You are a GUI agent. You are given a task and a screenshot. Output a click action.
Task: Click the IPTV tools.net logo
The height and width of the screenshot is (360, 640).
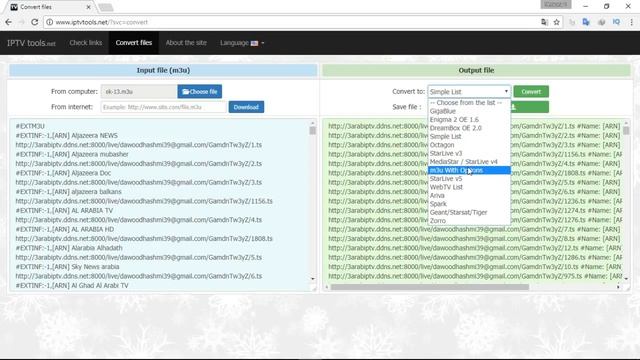(31, 43)
